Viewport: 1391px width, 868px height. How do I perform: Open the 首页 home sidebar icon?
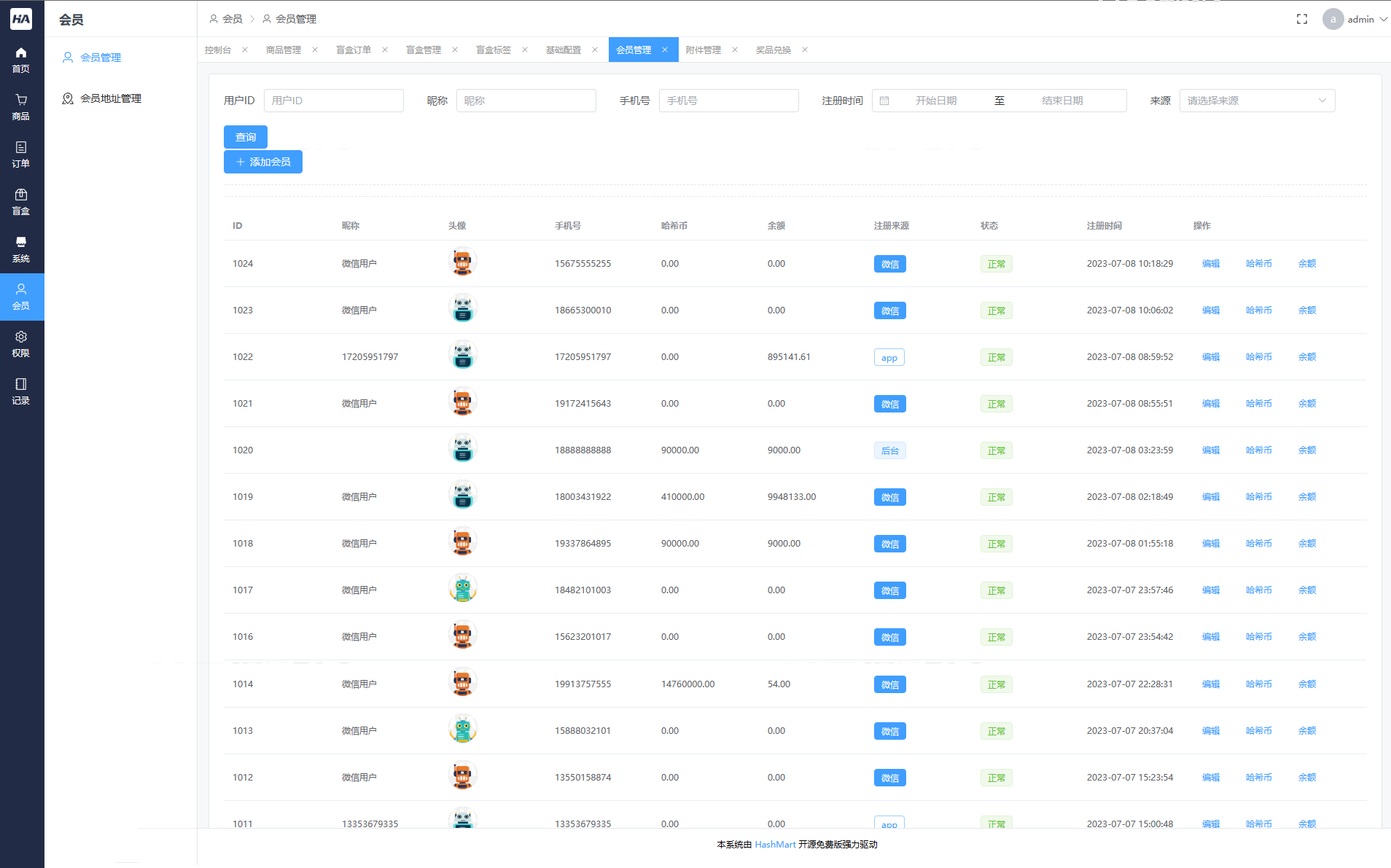[21, 60]
